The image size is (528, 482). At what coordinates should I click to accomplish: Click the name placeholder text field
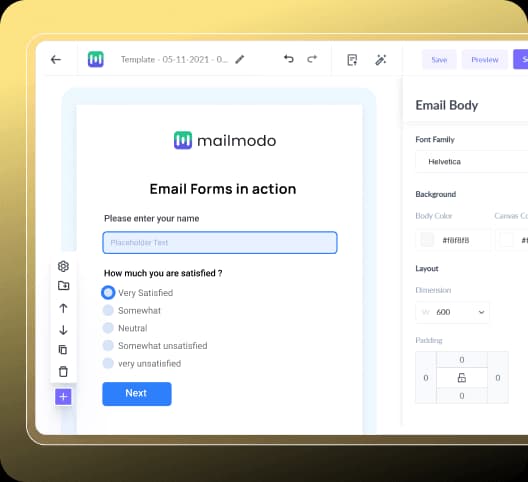point(220,243)
